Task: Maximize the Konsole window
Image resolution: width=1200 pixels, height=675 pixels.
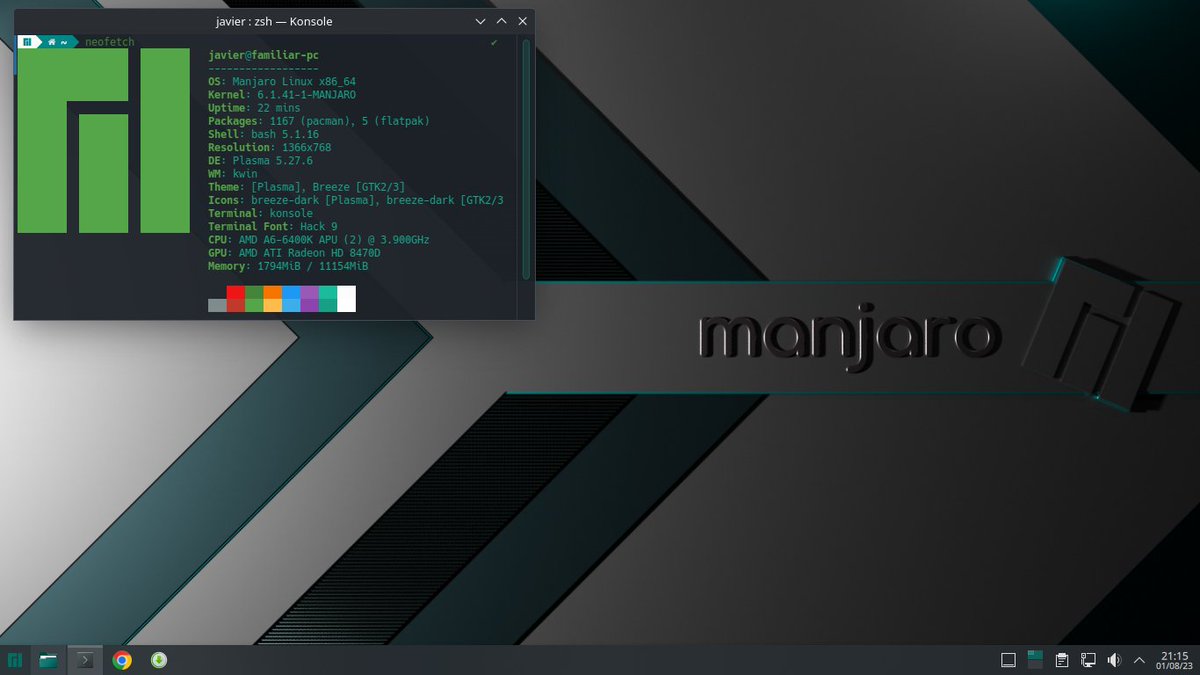Action: point(501,20)
